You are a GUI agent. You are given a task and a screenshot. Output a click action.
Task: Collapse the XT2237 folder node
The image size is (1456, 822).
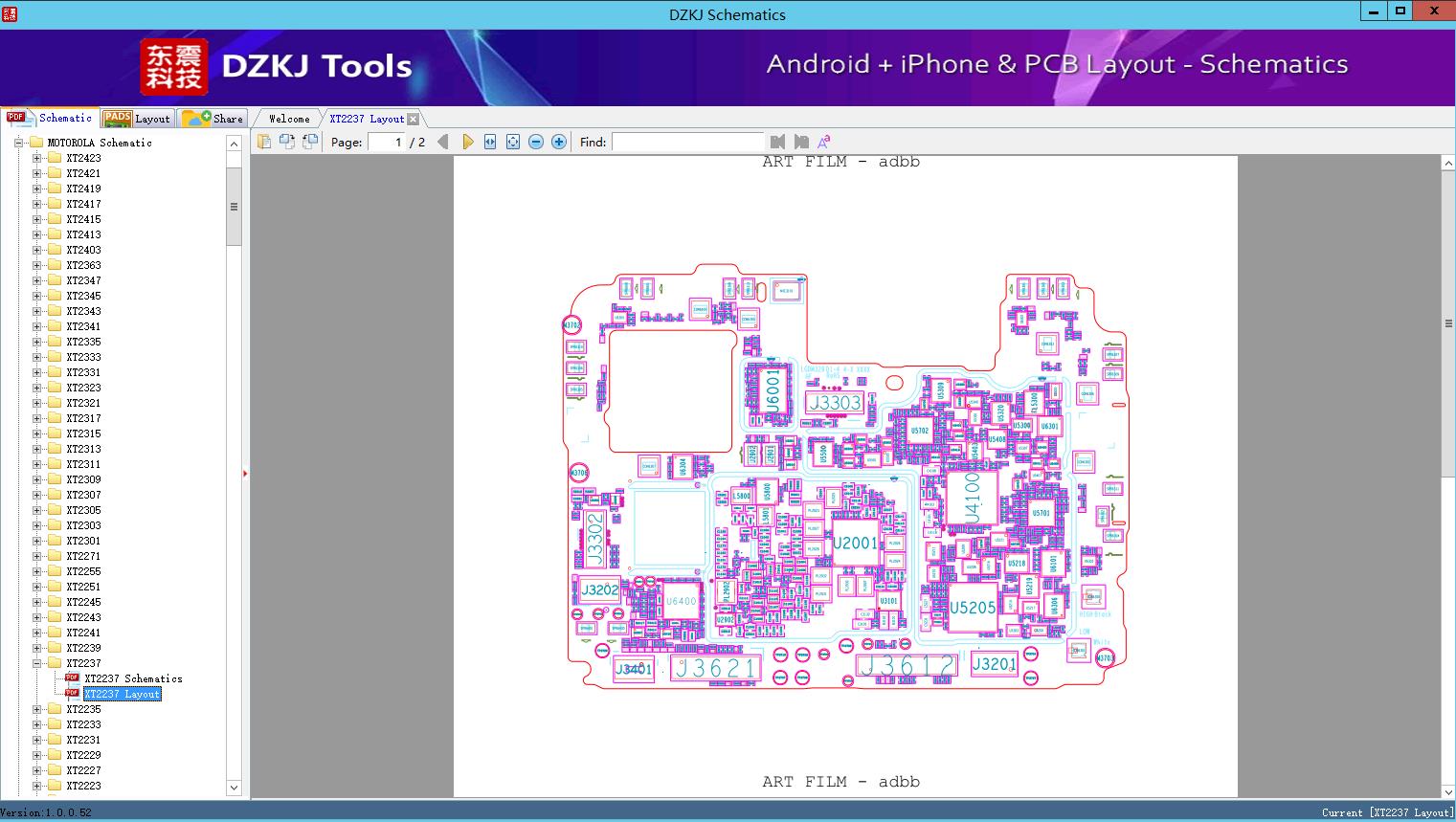pos(36,663)
